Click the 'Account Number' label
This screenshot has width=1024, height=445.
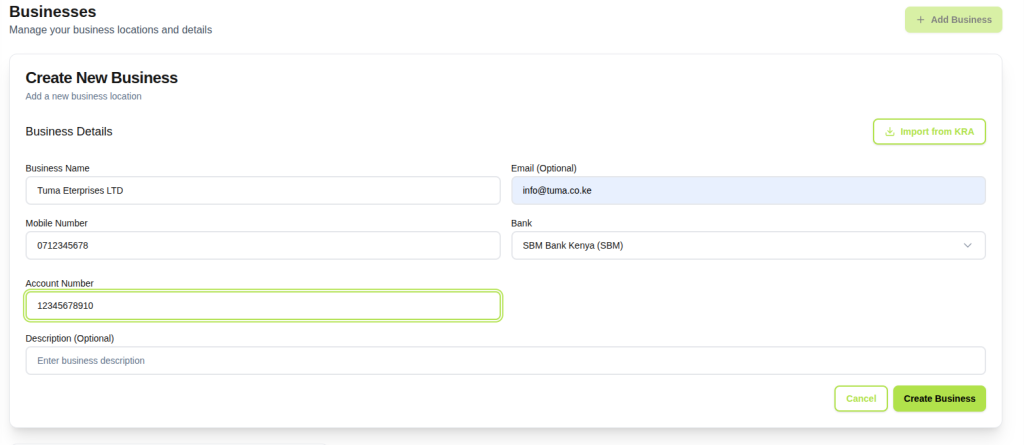coord(59,283)
